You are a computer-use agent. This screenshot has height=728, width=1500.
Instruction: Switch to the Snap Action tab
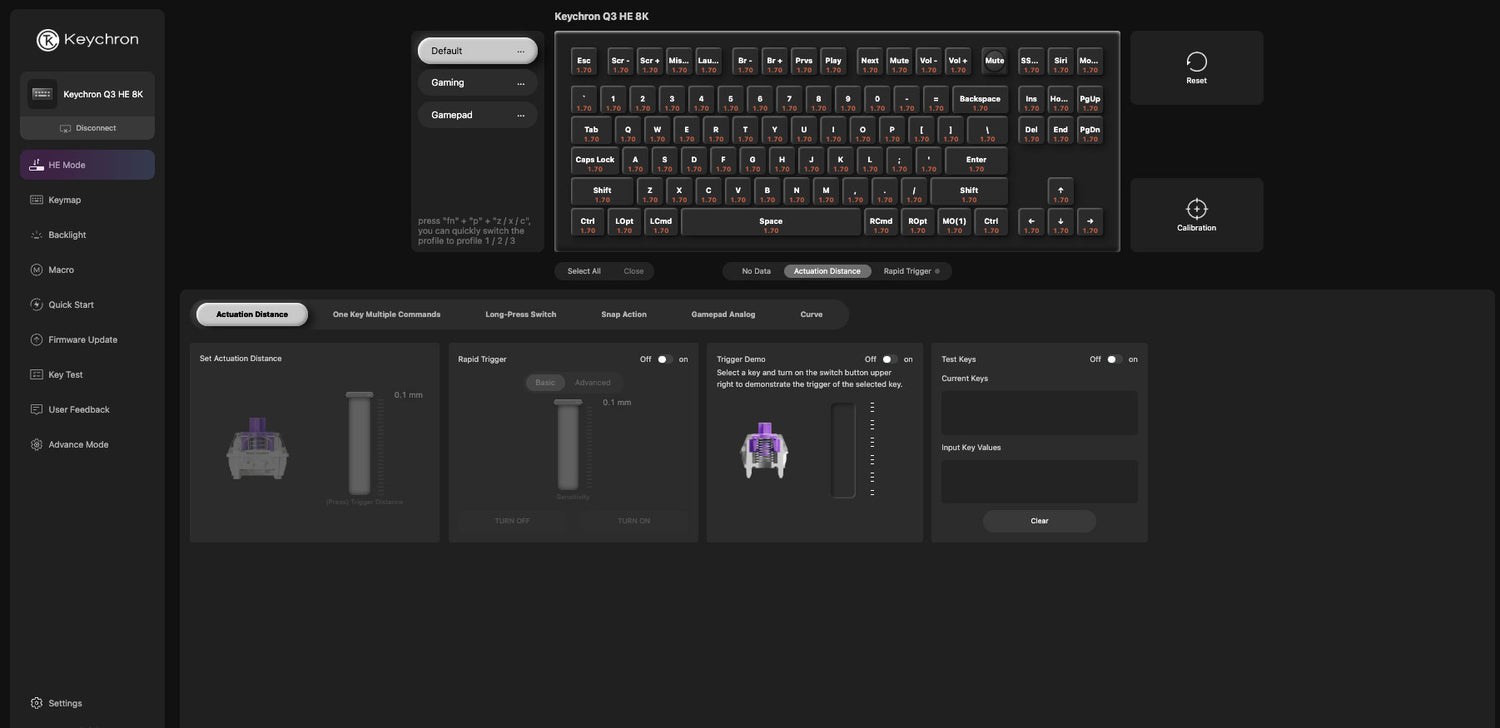623,314
